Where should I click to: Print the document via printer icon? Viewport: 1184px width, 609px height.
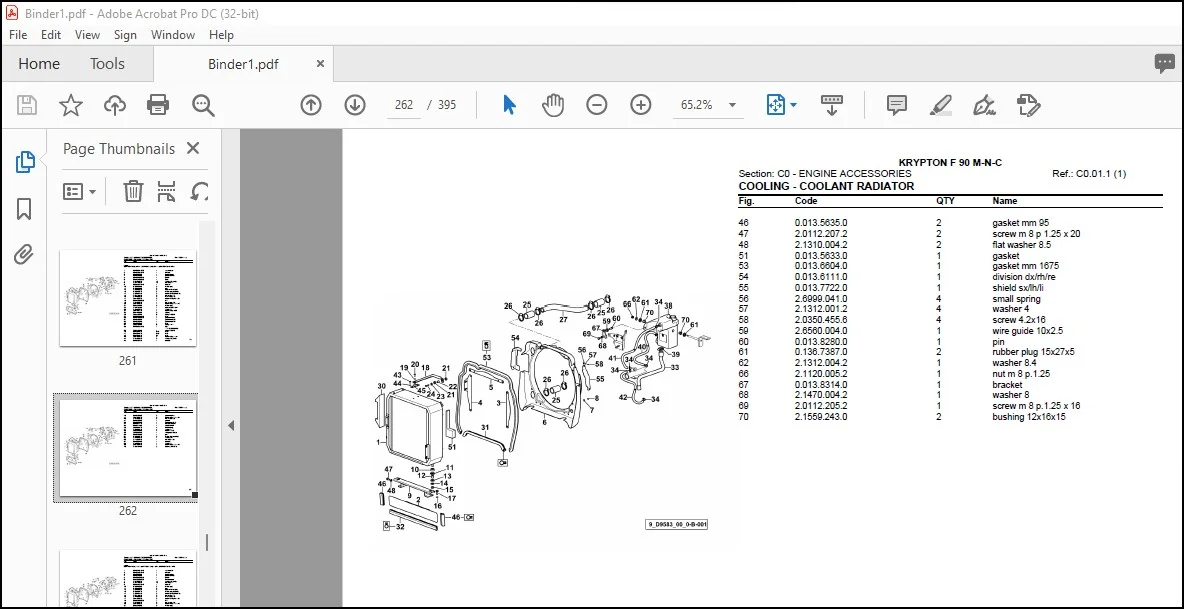click(158, 105)
